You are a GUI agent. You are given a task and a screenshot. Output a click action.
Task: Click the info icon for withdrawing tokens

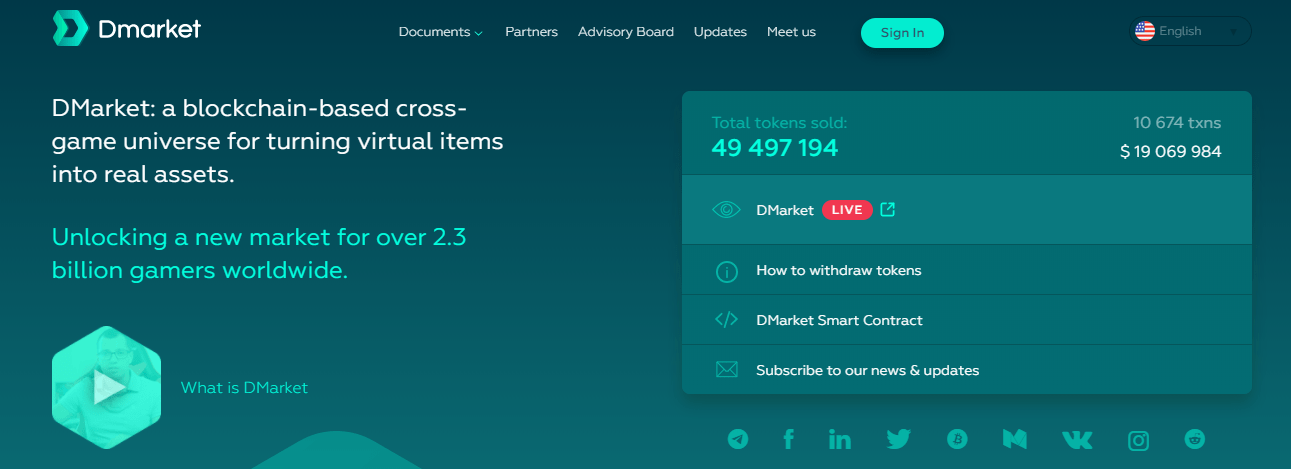click(726, 271)
